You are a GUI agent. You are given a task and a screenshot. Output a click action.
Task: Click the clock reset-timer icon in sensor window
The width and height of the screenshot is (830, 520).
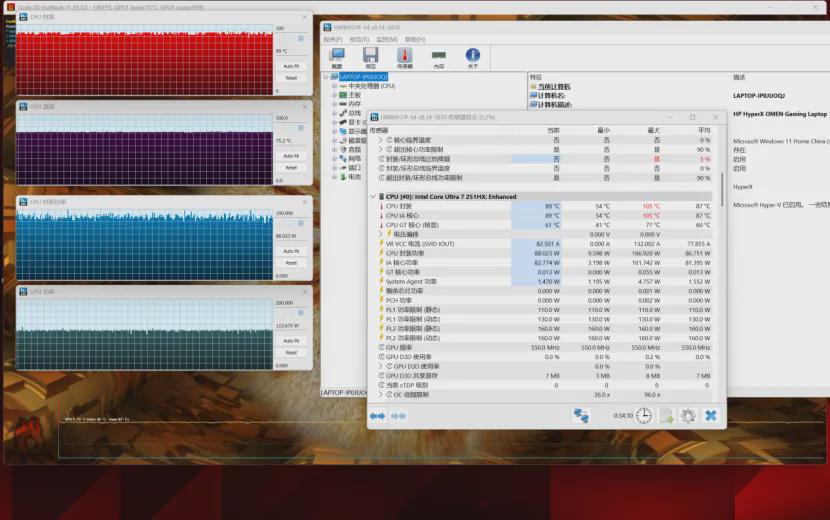(x=644, y=416)
